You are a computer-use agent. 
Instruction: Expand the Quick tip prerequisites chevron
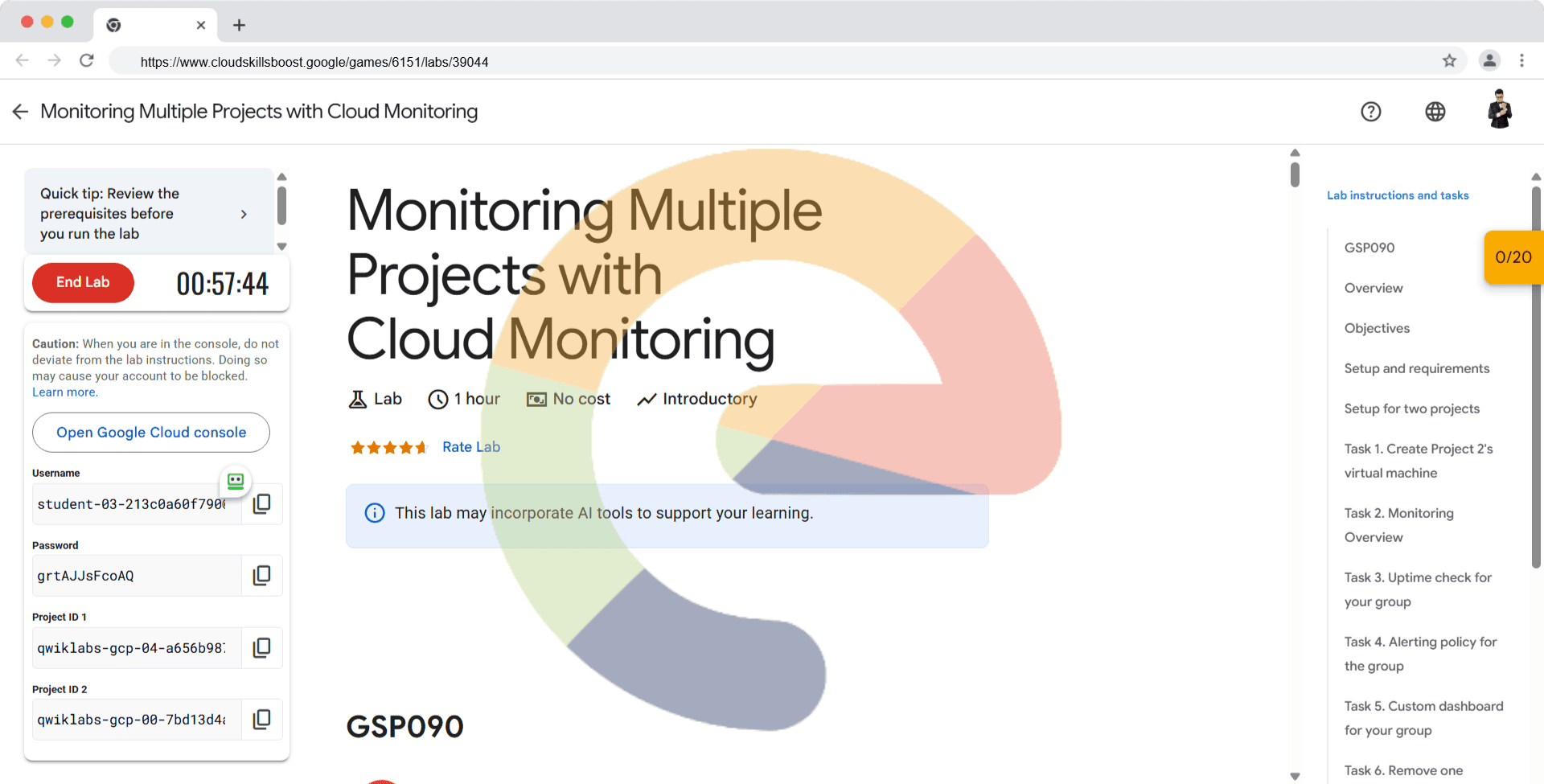[x=244, y=214]
